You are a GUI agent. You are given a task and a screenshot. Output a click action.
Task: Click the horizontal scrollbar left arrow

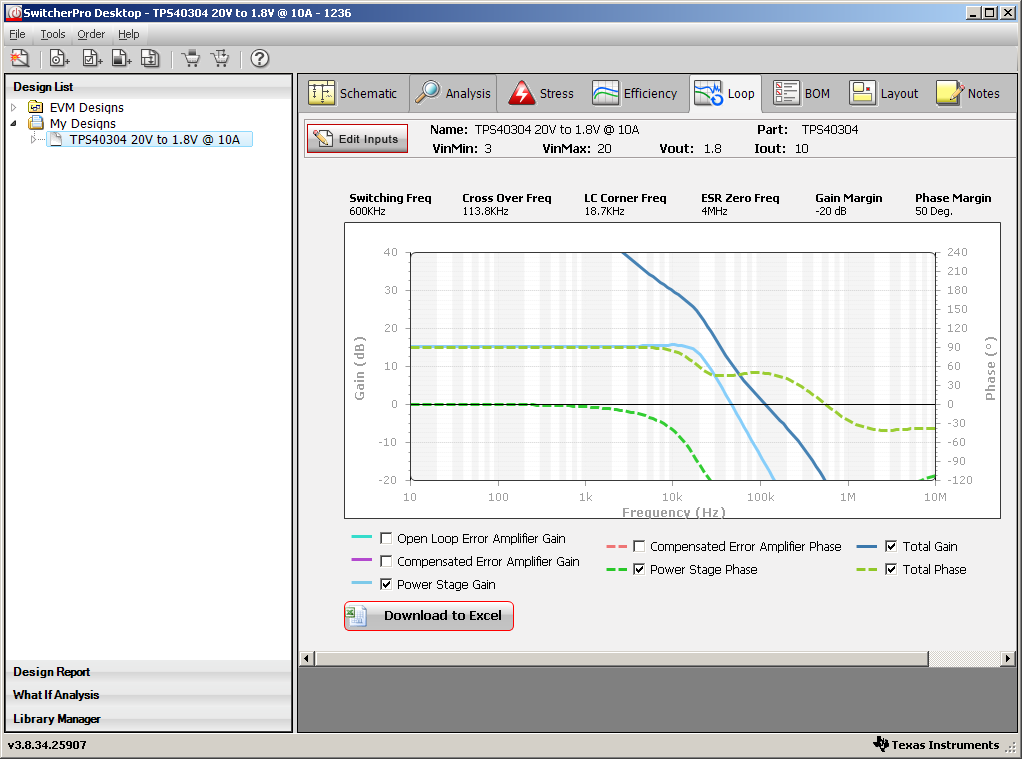coord(306,659)
